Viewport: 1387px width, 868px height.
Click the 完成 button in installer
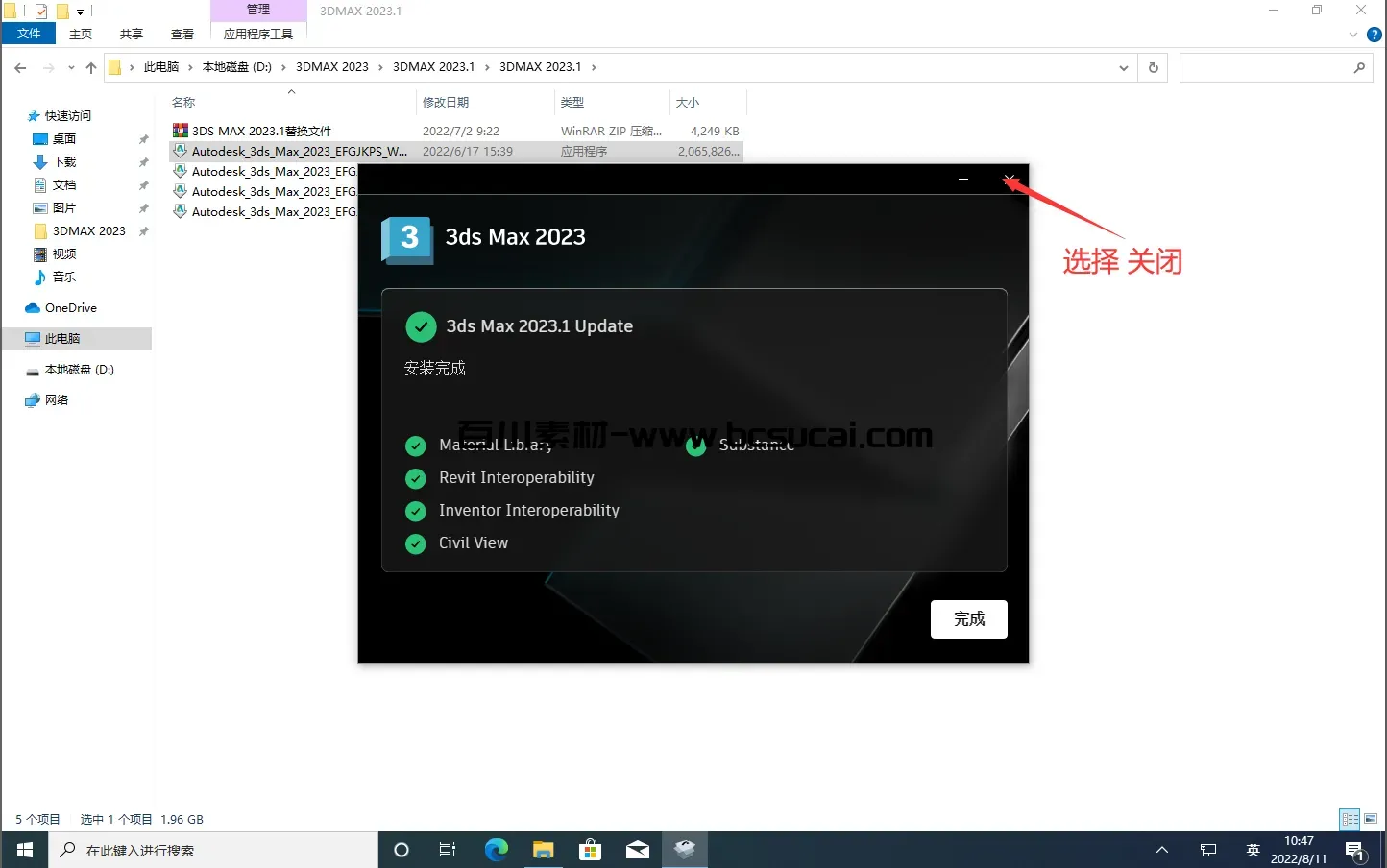[968, 619]
